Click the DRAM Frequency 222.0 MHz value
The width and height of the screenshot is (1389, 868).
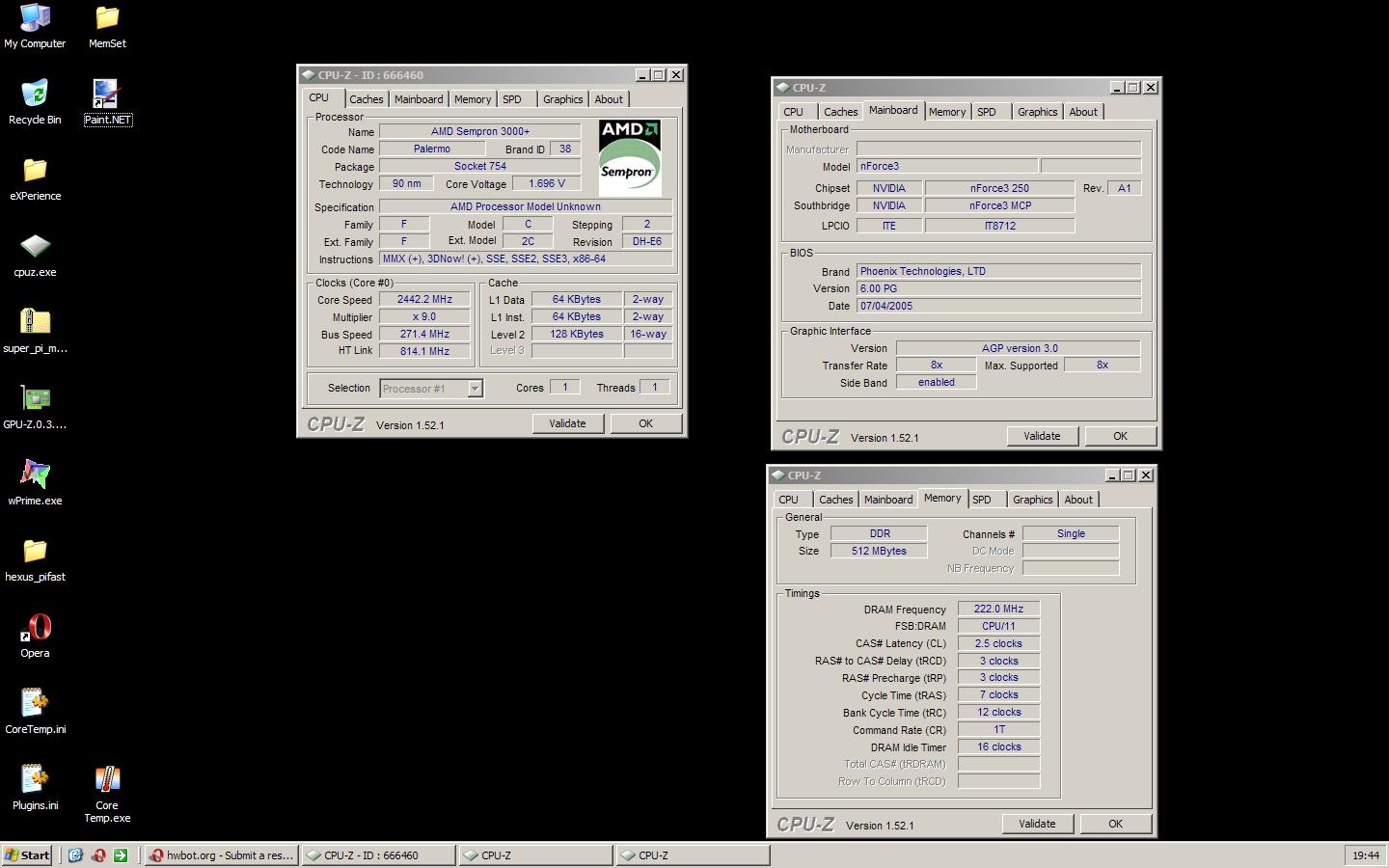[999, 609]
